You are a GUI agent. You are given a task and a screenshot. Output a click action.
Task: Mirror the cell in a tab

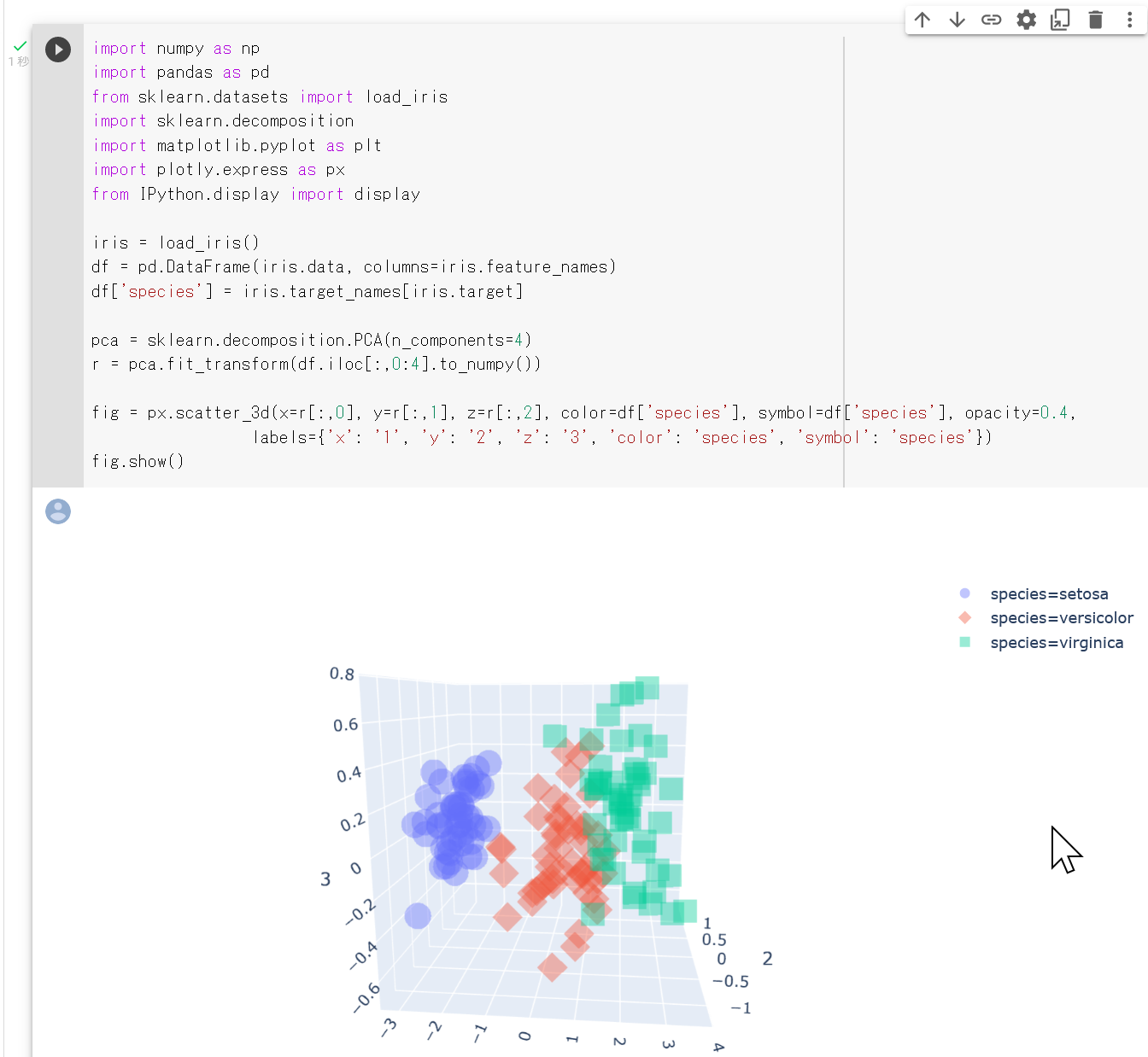pyautogui.click(x=1060, y=20)
